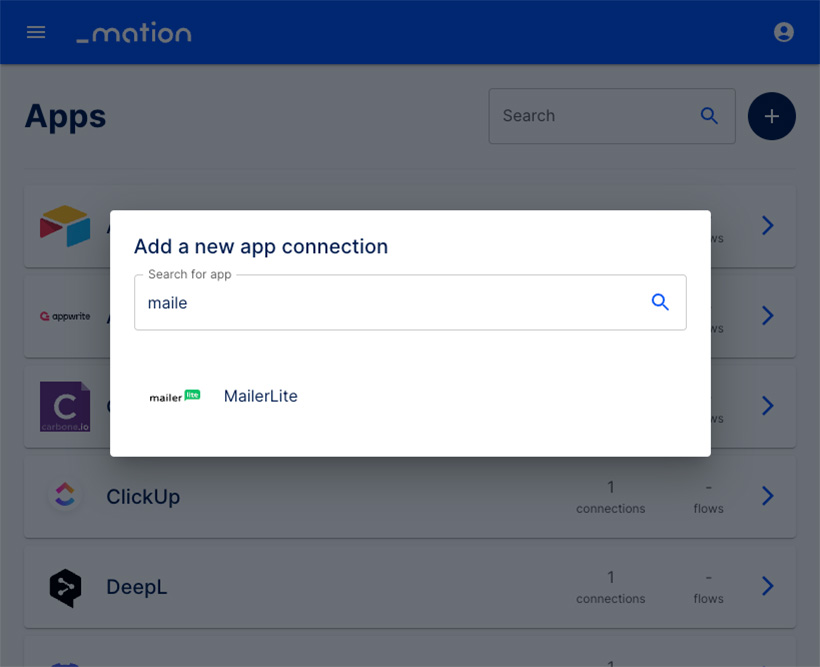Expand the first app row chevron
The height and width of the screenshot is (667, 820).
[x=767, y=225]
